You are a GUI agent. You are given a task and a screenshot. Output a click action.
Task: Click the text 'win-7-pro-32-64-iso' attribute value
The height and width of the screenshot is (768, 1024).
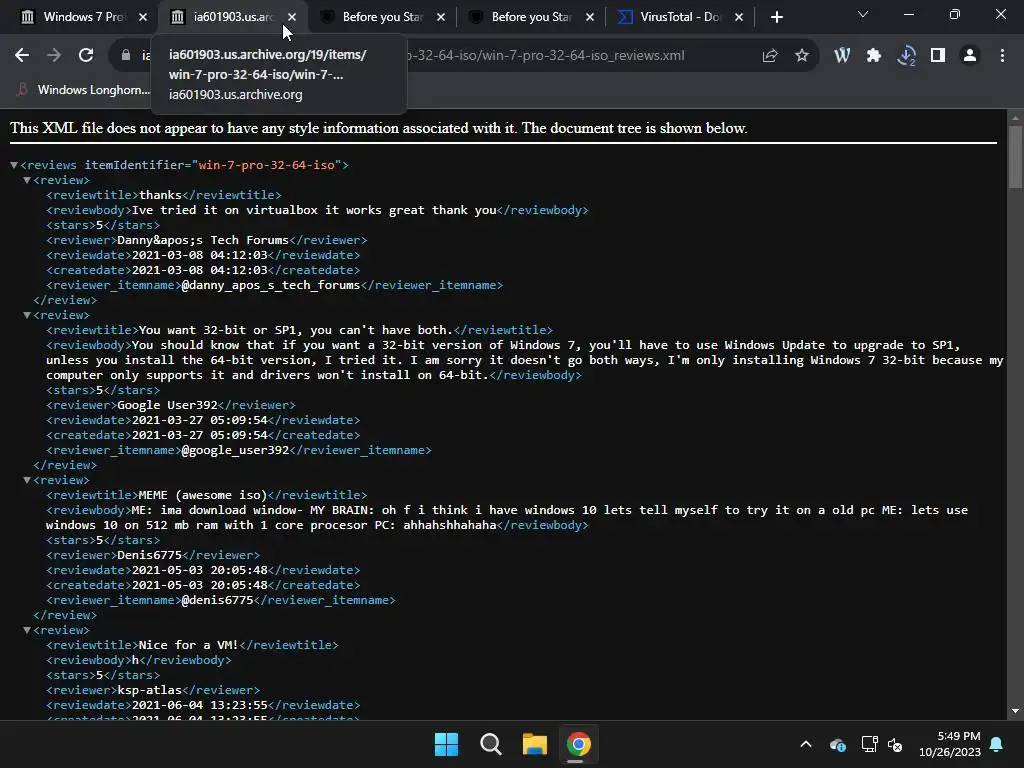pos(266,165)
